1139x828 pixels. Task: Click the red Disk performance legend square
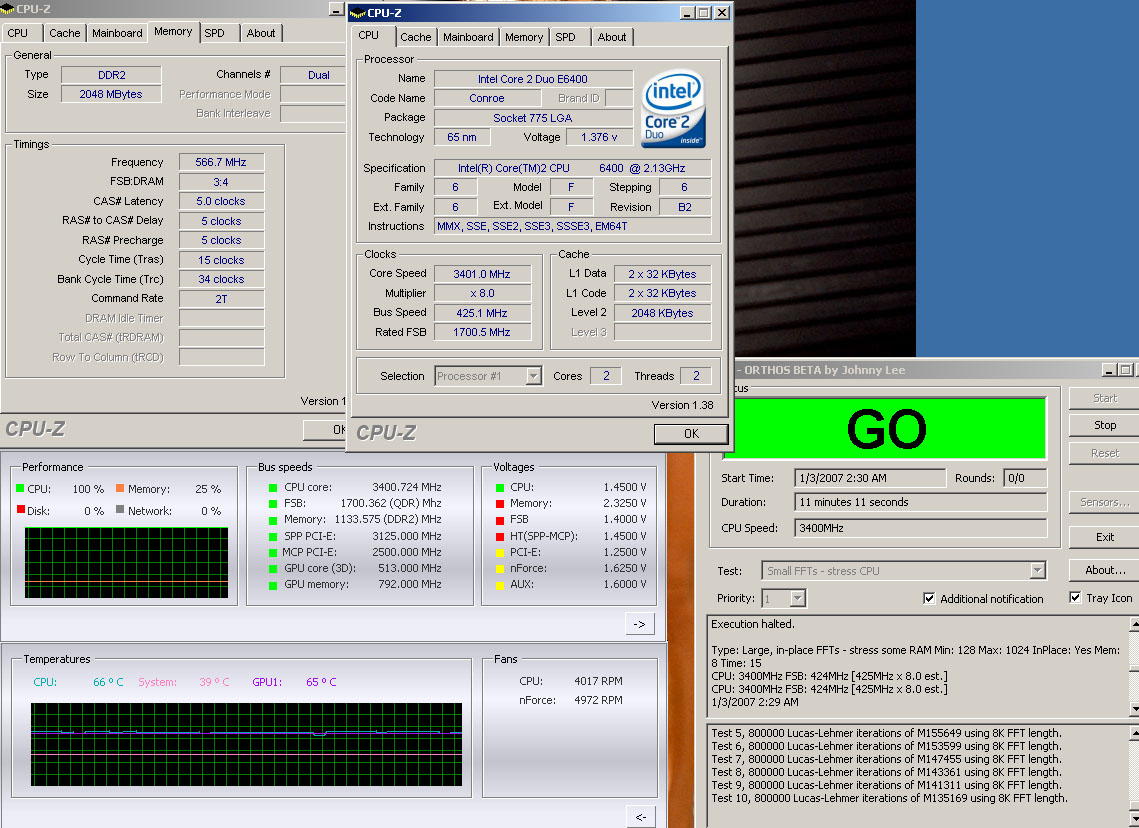click(20, 510)
